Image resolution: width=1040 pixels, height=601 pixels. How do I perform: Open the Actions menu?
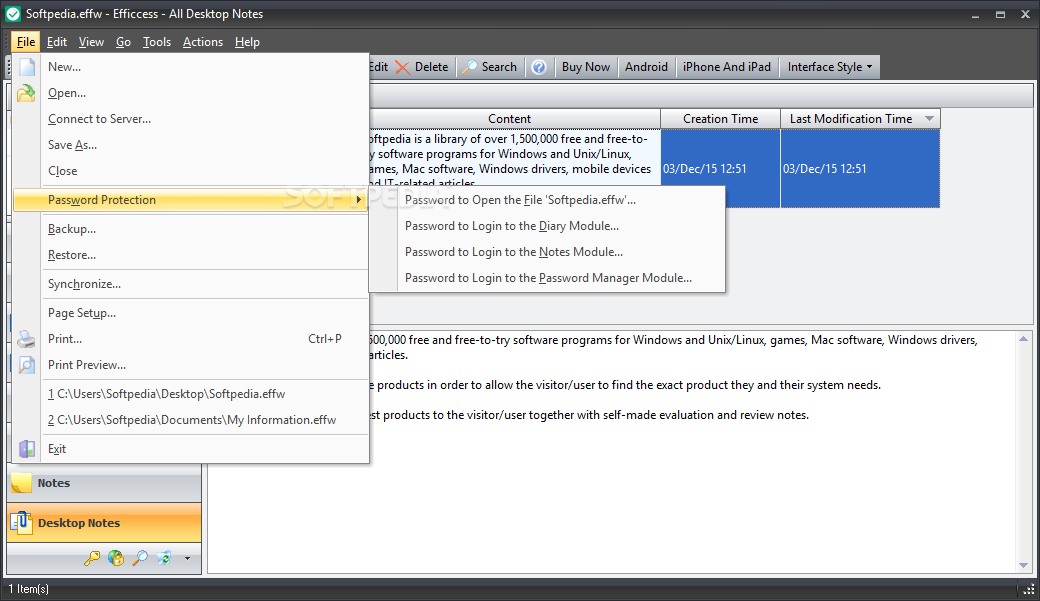pyautogui.click(x=203, y=42)
